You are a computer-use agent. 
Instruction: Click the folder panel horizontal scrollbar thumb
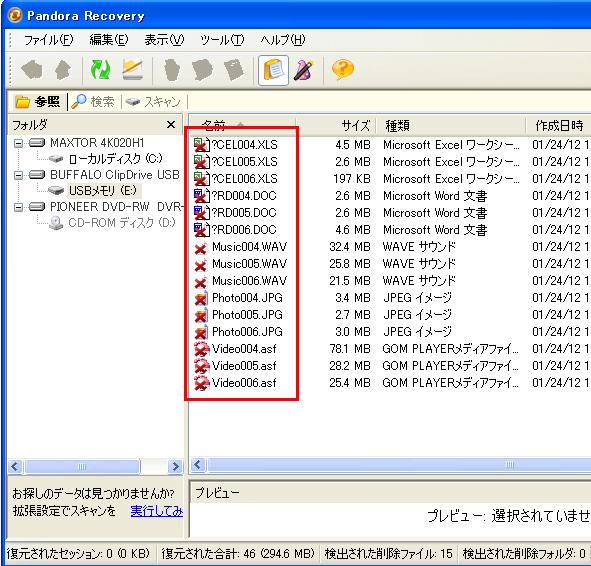click(x=82, y=467)
